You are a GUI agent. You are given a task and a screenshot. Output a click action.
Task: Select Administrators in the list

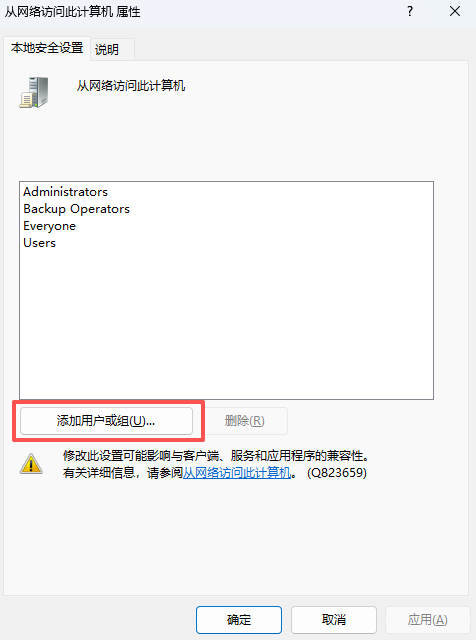pyautogui.click(x=65, y=192)
